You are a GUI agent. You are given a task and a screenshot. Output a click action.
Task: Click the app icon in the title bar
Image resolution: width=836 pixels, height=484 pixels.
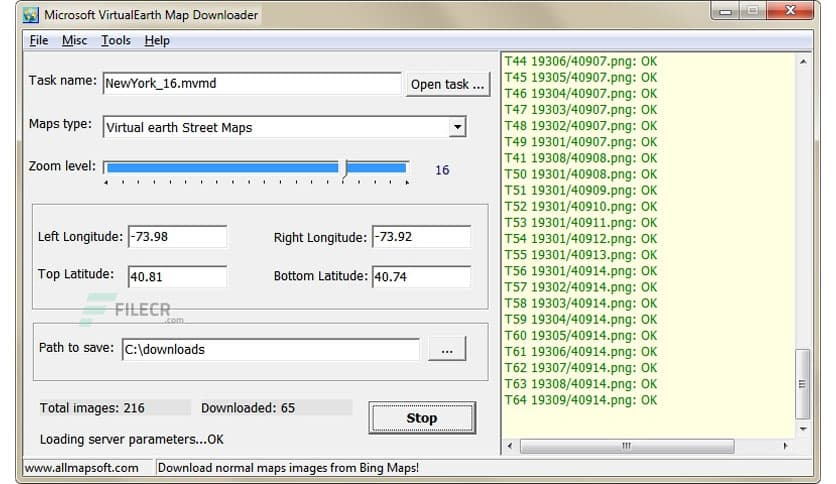click(30, 14)
